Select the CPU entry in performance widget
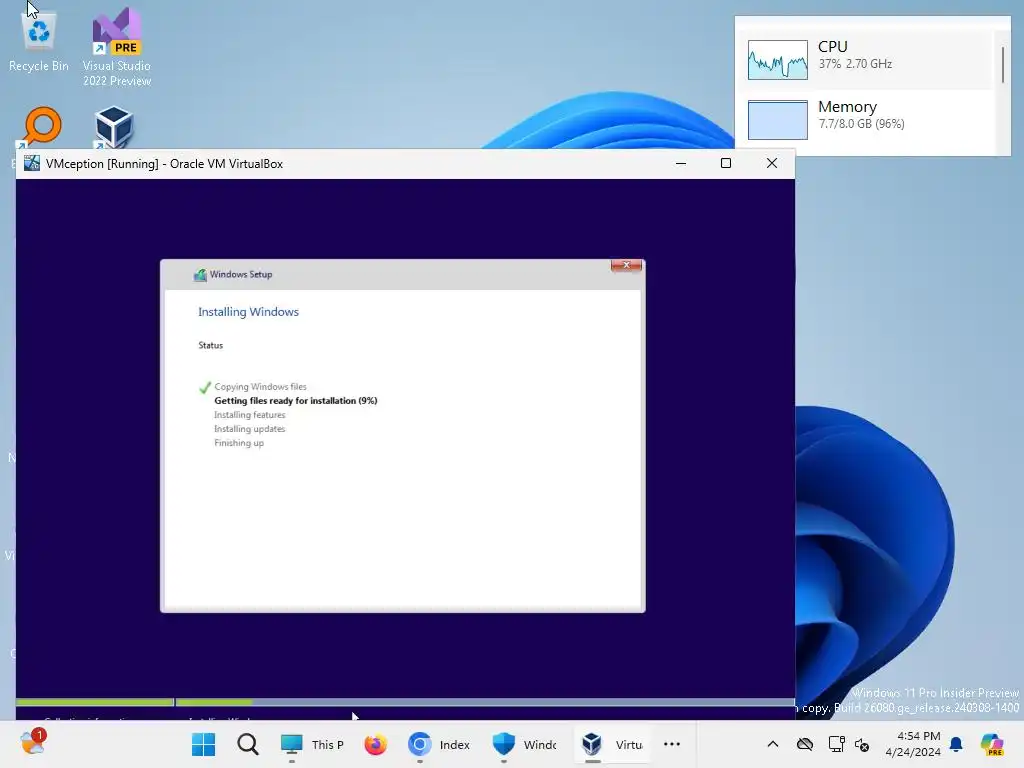Image resolution: width=1024 pixels, height=768 pixels. coord(869,59)
